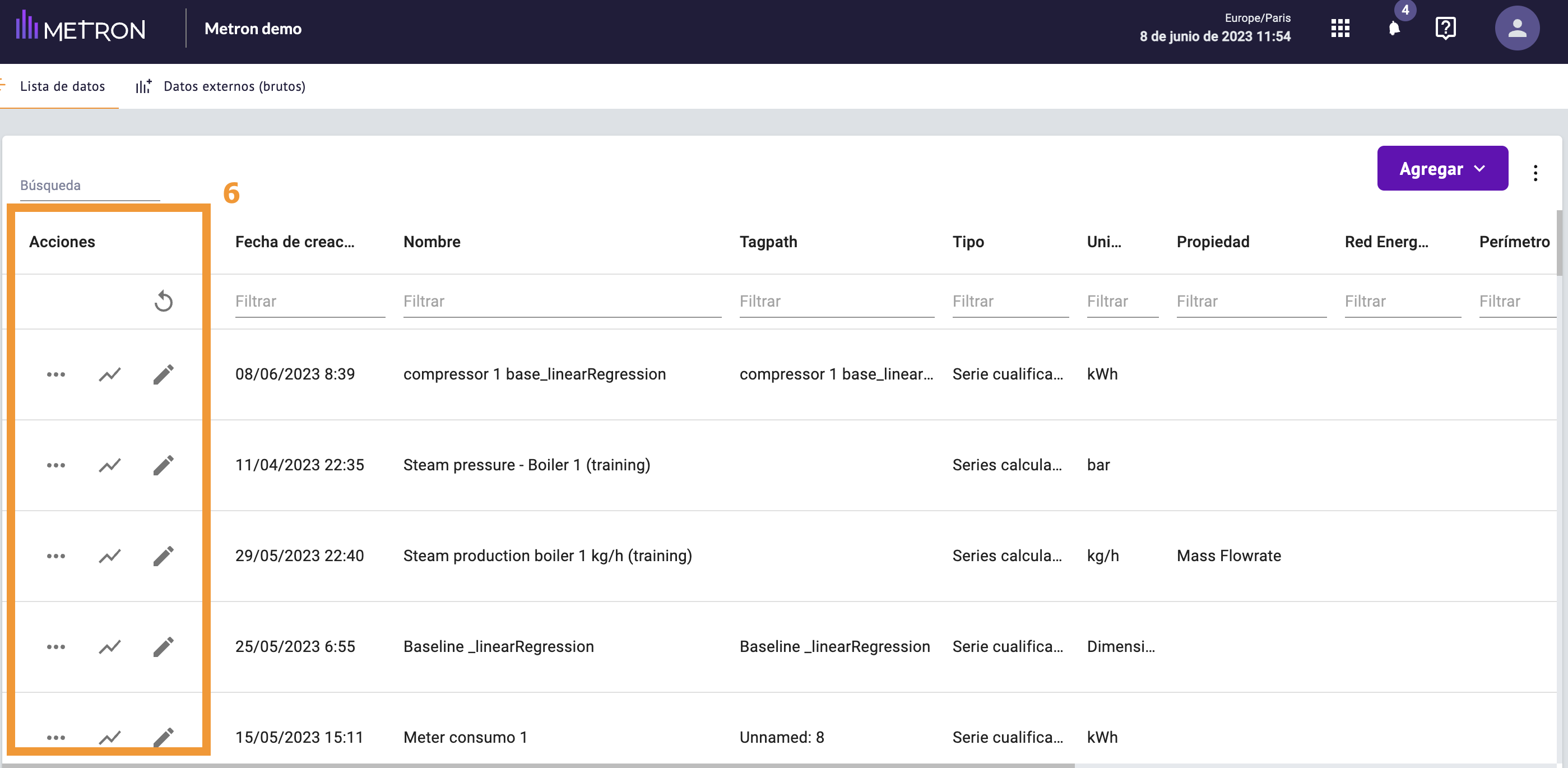Select the 'Unnamed: 8' tagpath cell
1568x768 pixels.
pos(782,738)
